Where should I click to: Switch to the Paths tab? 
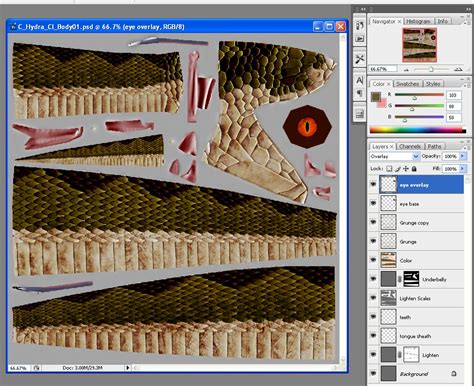click(x=434, y=147)
